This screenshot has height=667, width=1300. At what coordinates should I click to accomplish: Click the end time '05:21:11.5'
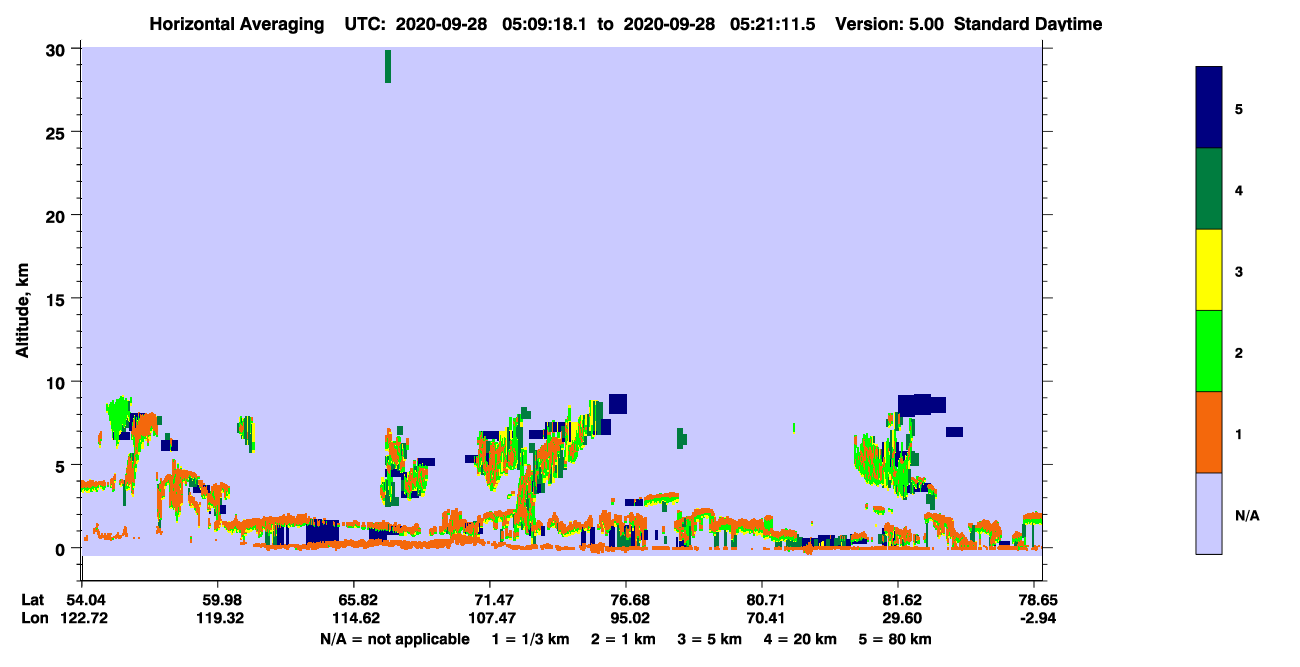coord(772,24)
